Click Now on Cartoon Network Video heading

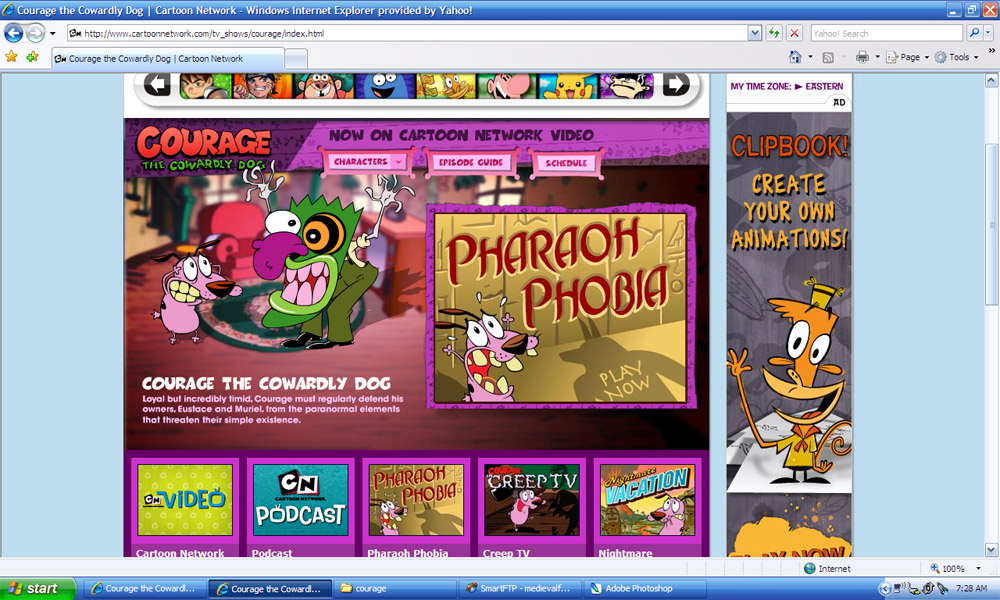pyautogui.click(x=461, y=135)
